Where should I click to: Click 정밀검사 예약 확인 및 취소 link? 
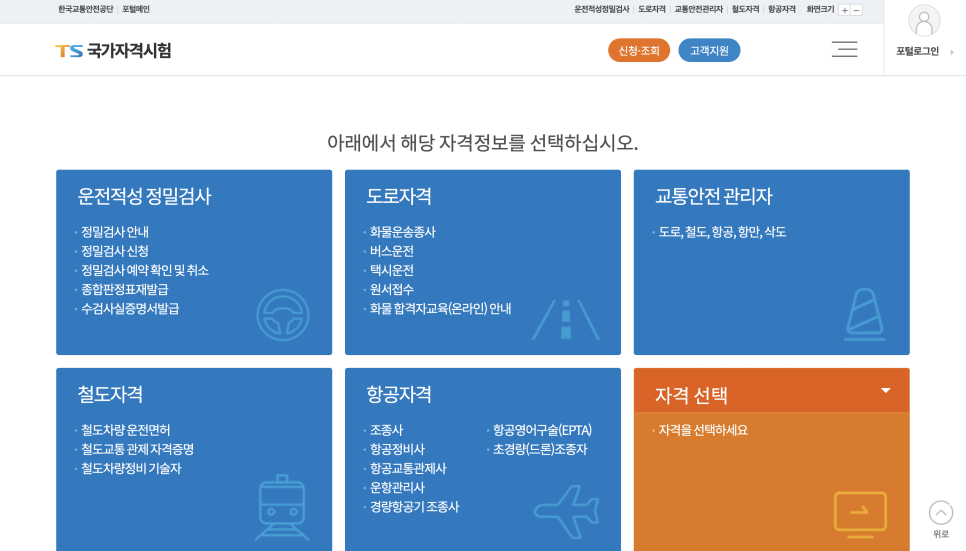coord(145,271)
